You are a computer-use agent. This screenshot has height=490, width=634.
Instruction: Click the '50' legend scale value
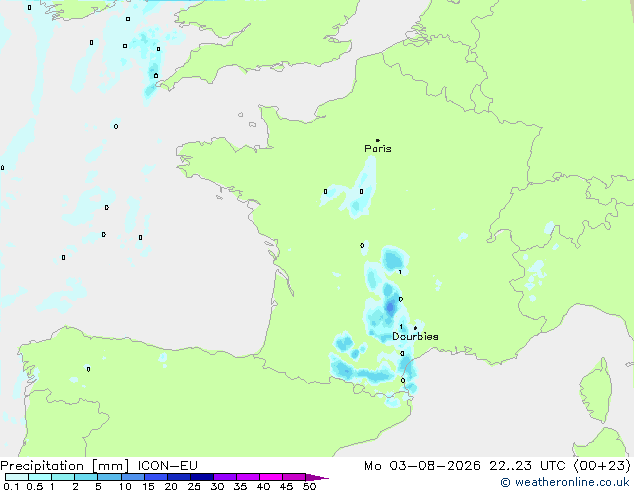coord(309,486)
